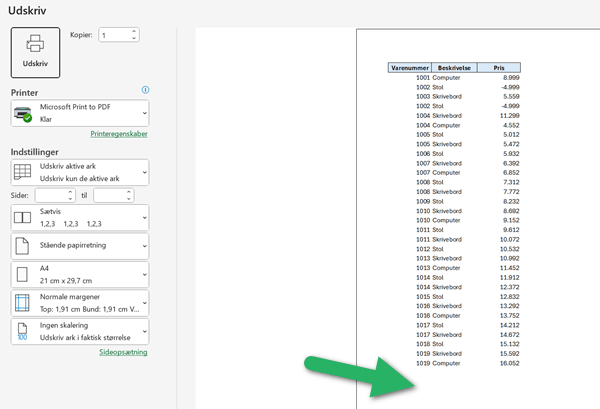This screenshot has width=600, height=409.
Task: Click the printer info icon
Action: click(146, 90)
